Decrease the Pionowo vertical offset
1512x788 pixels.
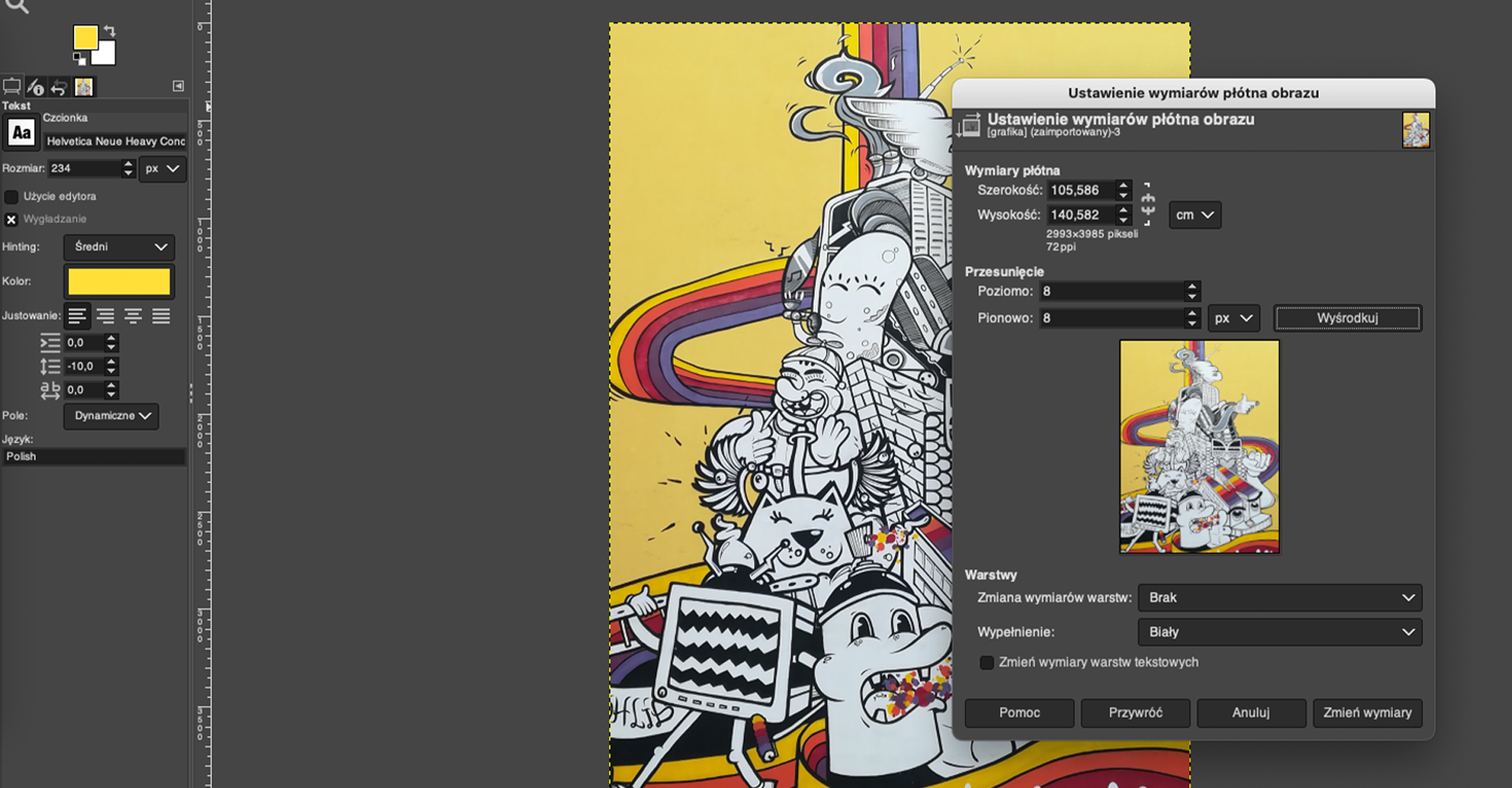point(1192,323)
